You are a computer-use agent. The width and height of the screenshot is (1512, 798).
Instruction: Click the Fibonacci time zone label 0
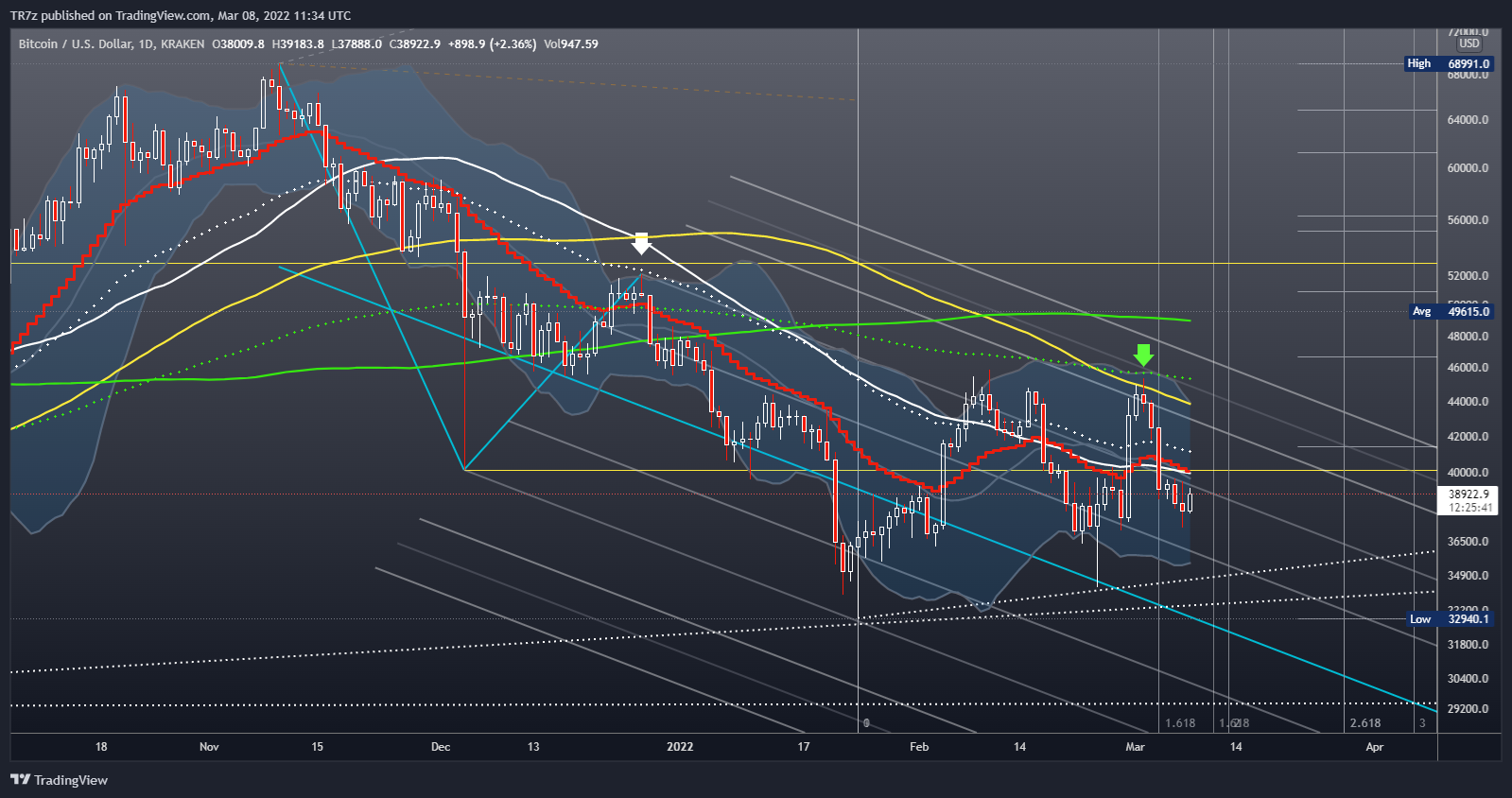(x=866, y=723)
